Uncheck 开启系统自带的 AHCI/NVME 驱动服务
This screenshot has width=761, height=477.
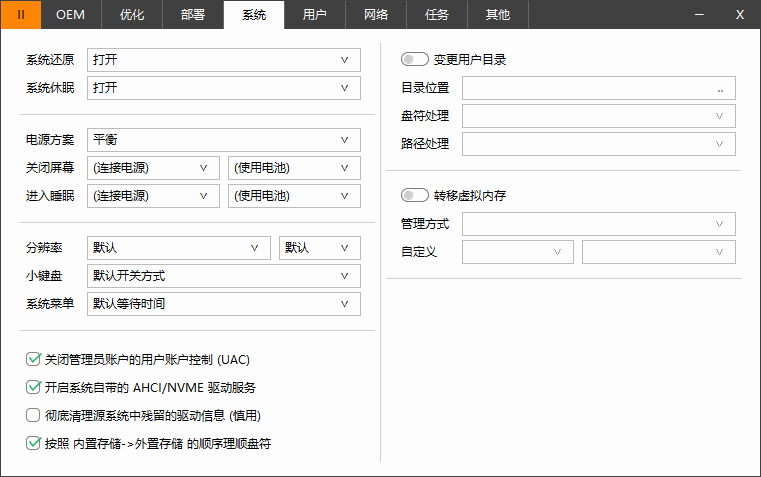tap(33, 387)
